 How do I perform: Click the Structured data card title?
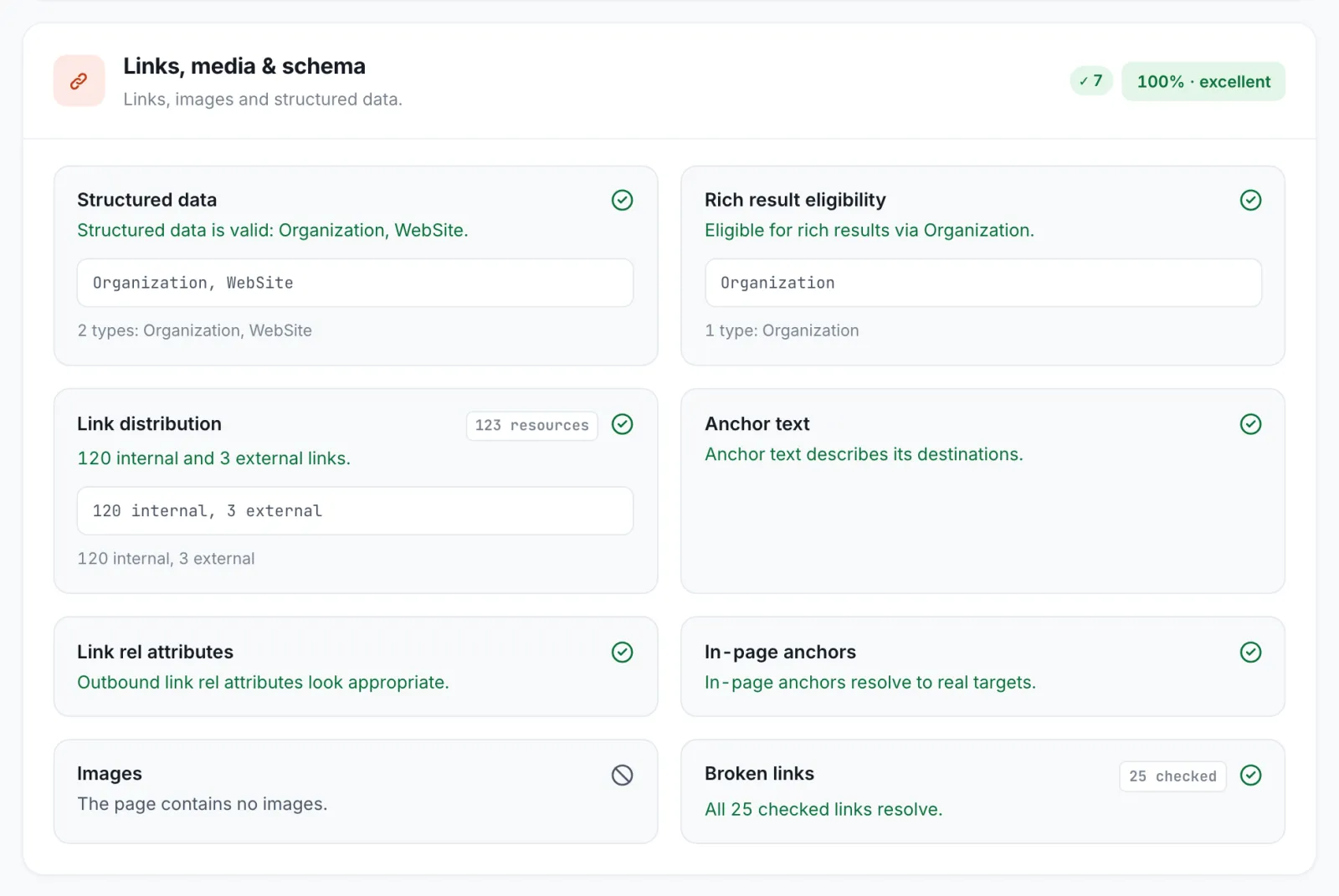pyautogui.click(x=147, y=200)
